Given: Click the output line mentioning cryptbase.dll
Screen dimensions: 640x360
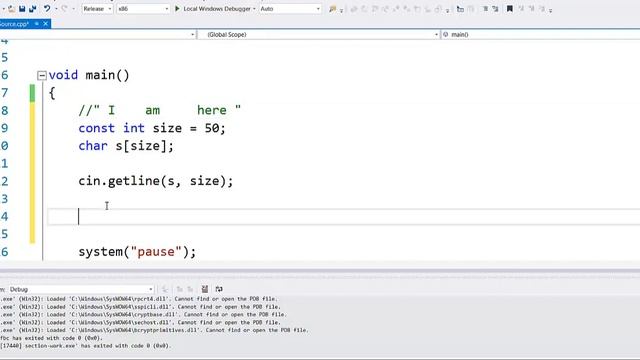Looking at the screenshot, I should point(143,314).
